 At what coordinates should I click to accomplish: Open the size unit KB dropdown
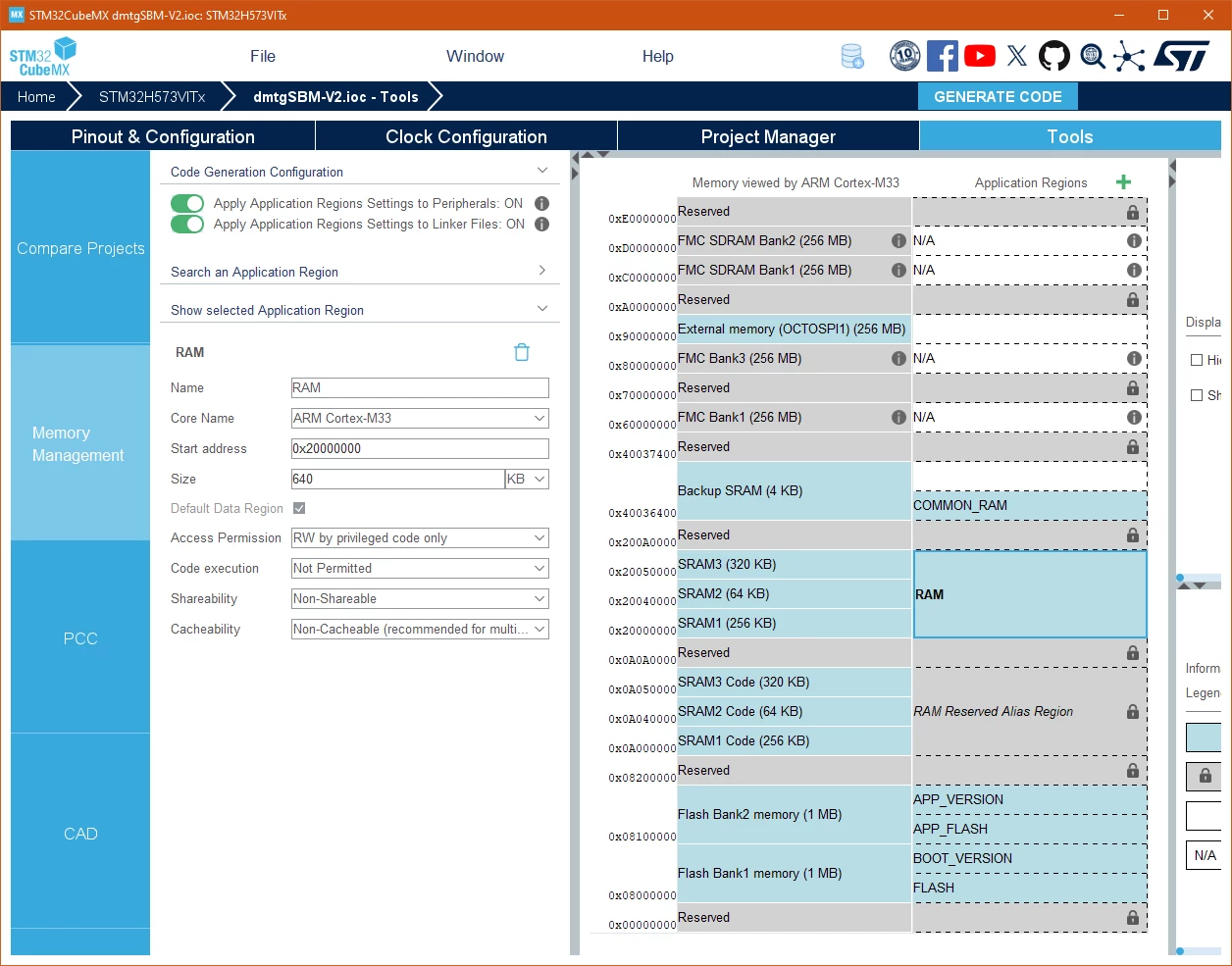[527, 479]
